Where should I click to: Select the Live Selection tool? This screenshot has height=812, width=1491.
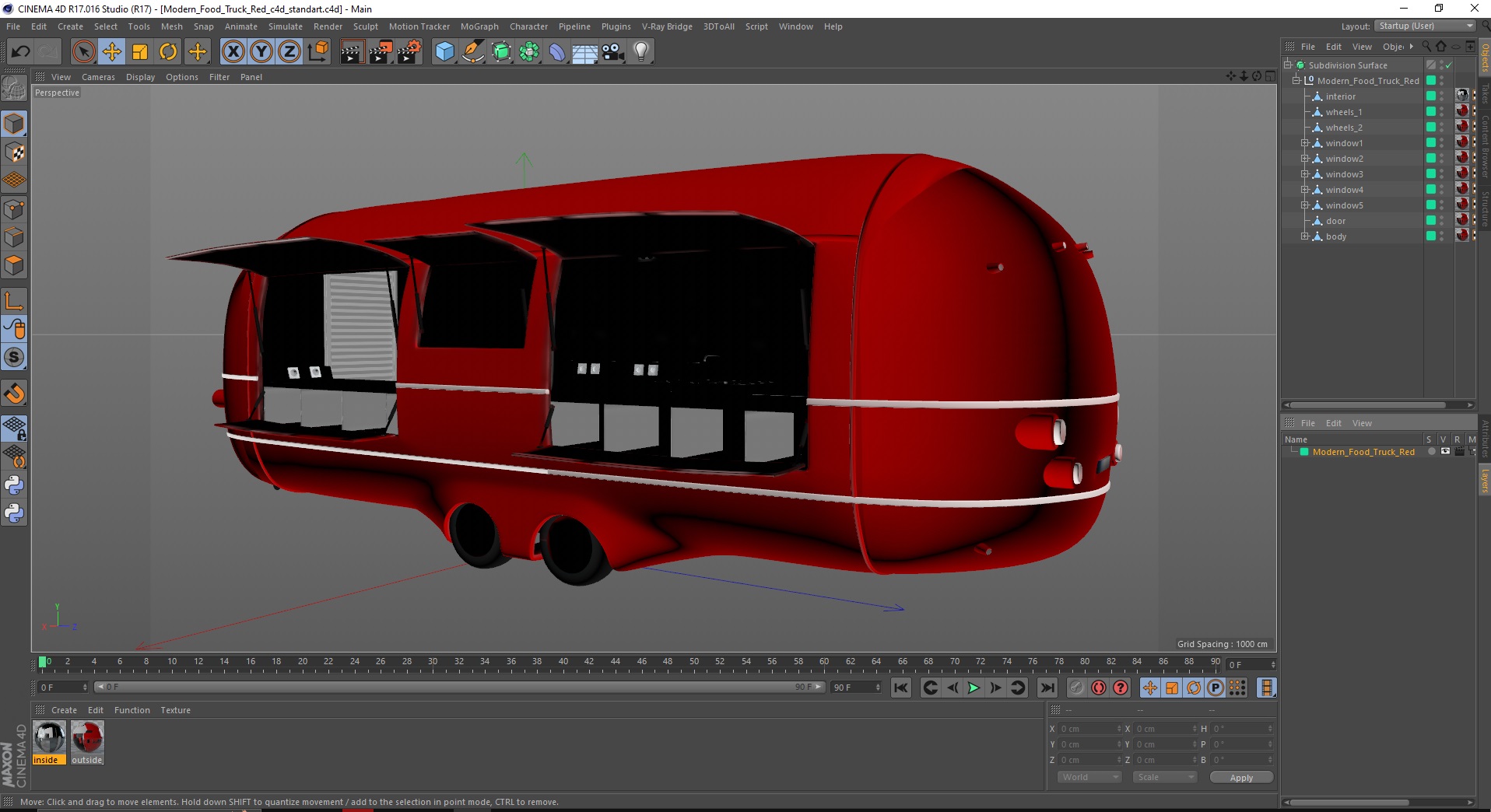pyautogui.click(x=83, y=52)
